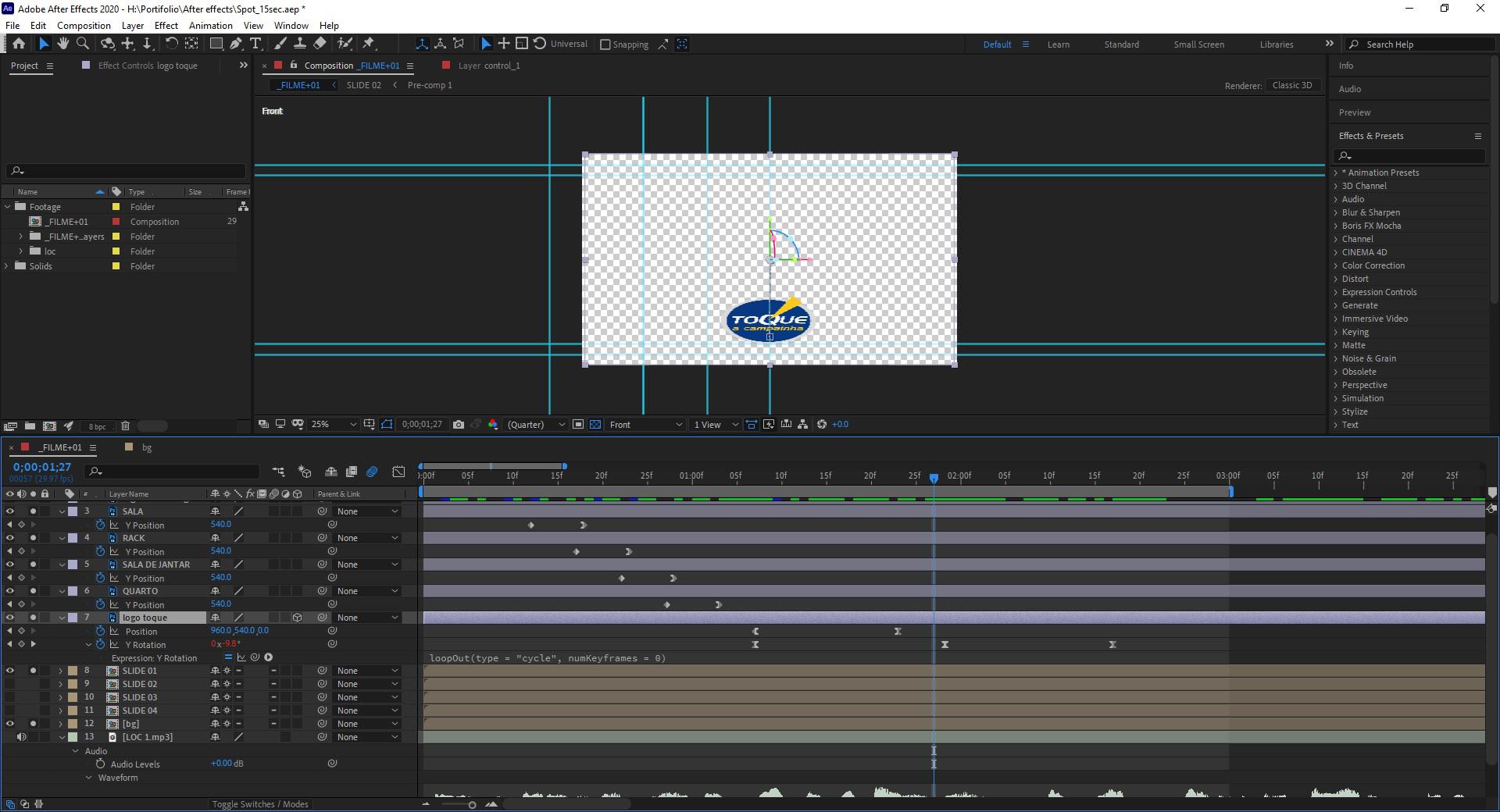
Task: Click Toggle Switches / Modes button
Action: (260, 804)
